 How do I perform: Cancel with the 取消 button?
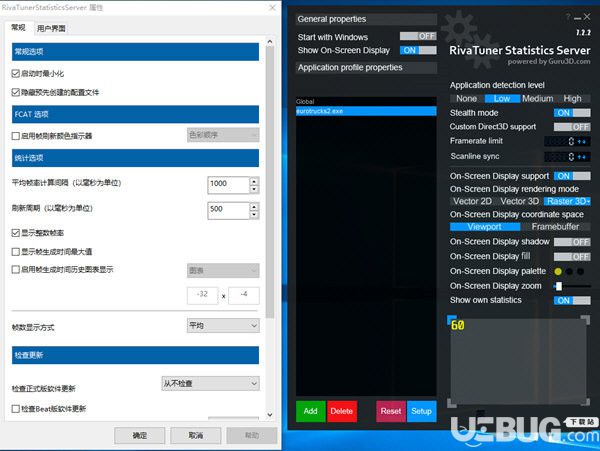(196, 435)
